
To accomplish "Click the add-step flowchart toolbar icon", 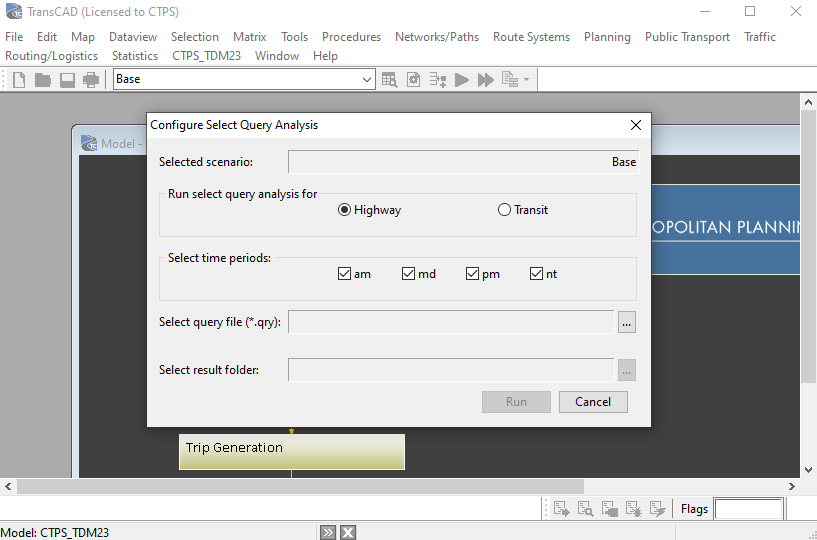I will [438, 80].
